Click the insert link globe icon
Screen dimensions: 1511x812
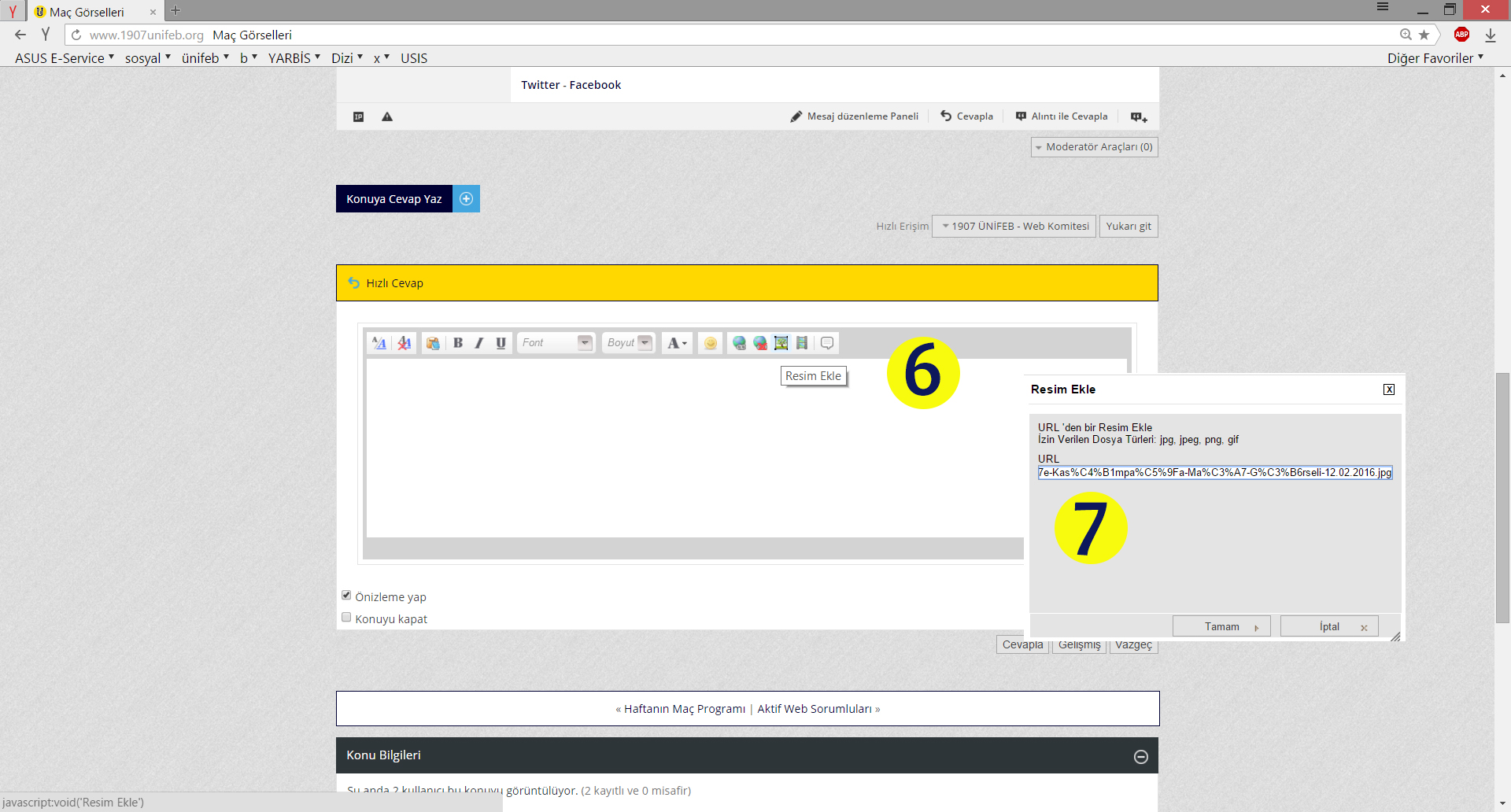(x=739, y=343)
